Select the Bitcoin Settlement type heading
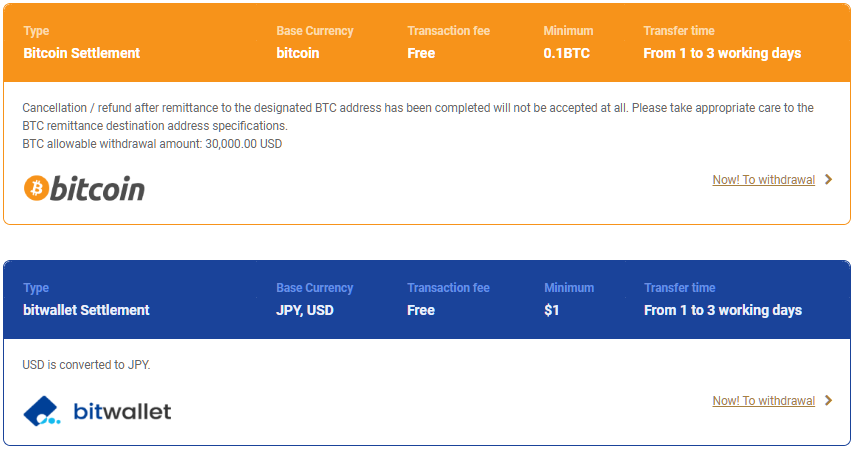The height and width of the screenshot is (450, 855). click(81, 53)
